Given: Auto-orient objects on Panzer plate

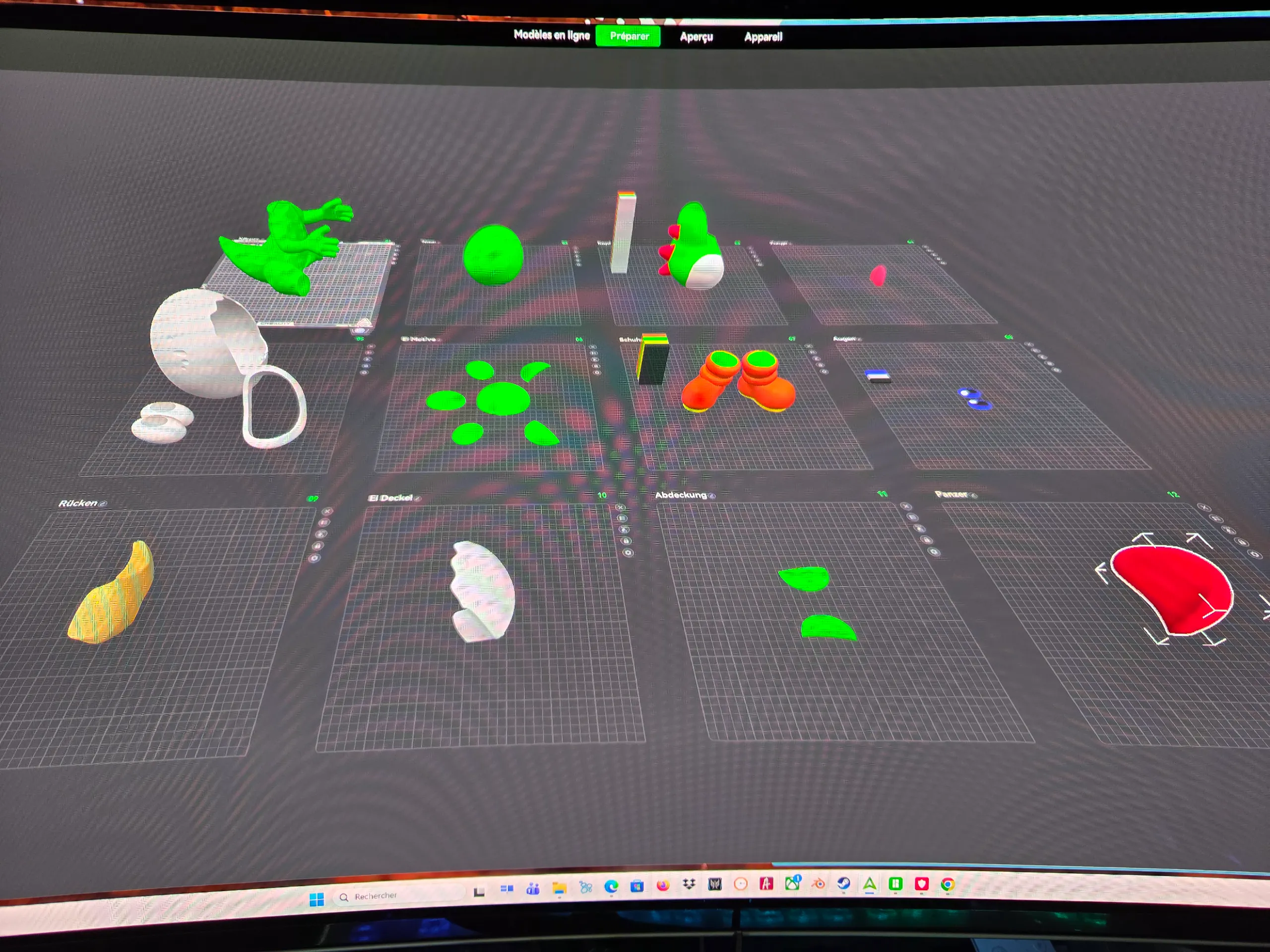Looking at the screenshot, I should point(1216,519).
